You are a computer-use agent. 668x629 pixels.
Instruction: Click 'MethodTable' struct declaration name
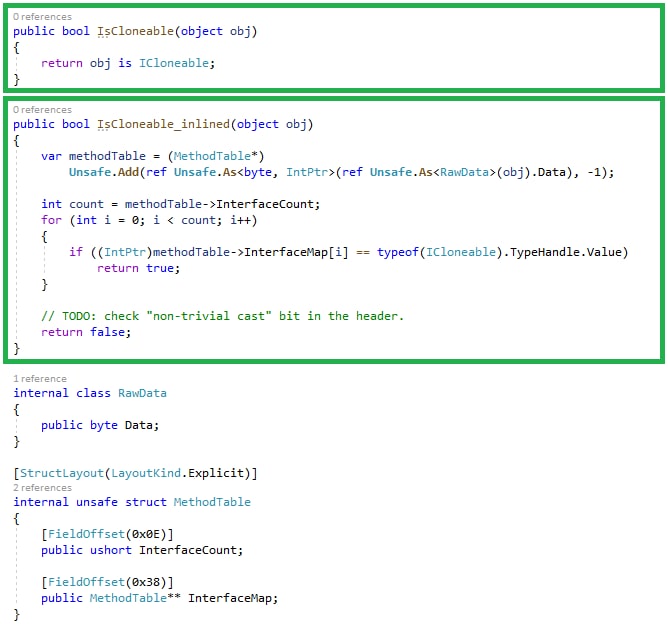[212, 502]
